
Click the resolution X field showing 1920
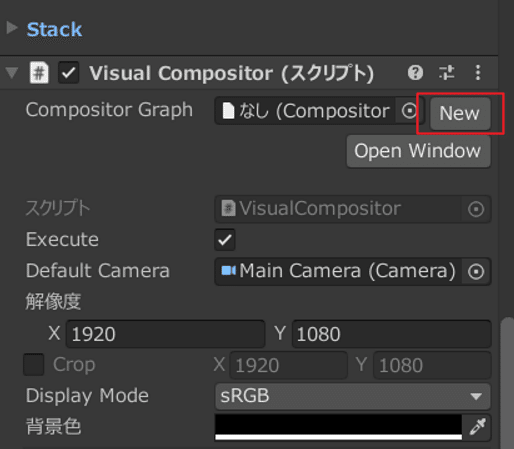(x=165, y=334)
